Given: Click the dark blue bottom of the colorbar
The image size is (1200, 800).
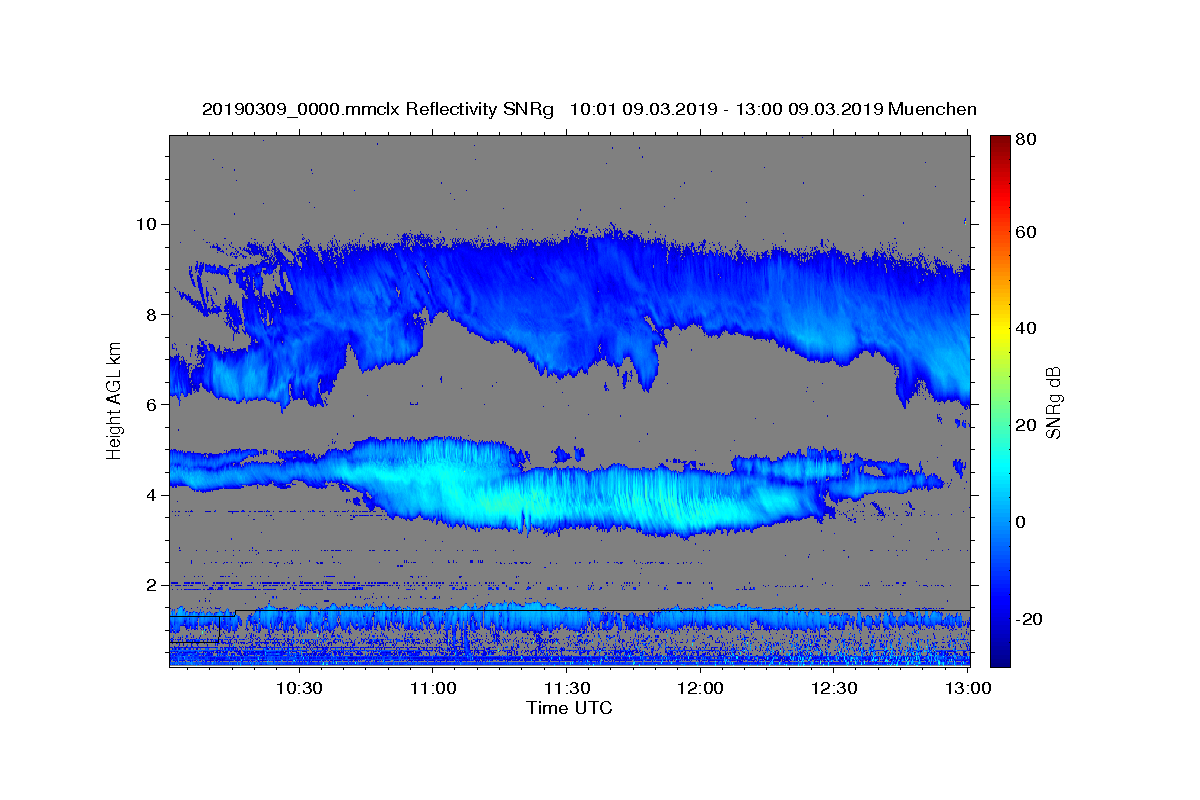Looking at the screenshot, I should point(1000,655).
